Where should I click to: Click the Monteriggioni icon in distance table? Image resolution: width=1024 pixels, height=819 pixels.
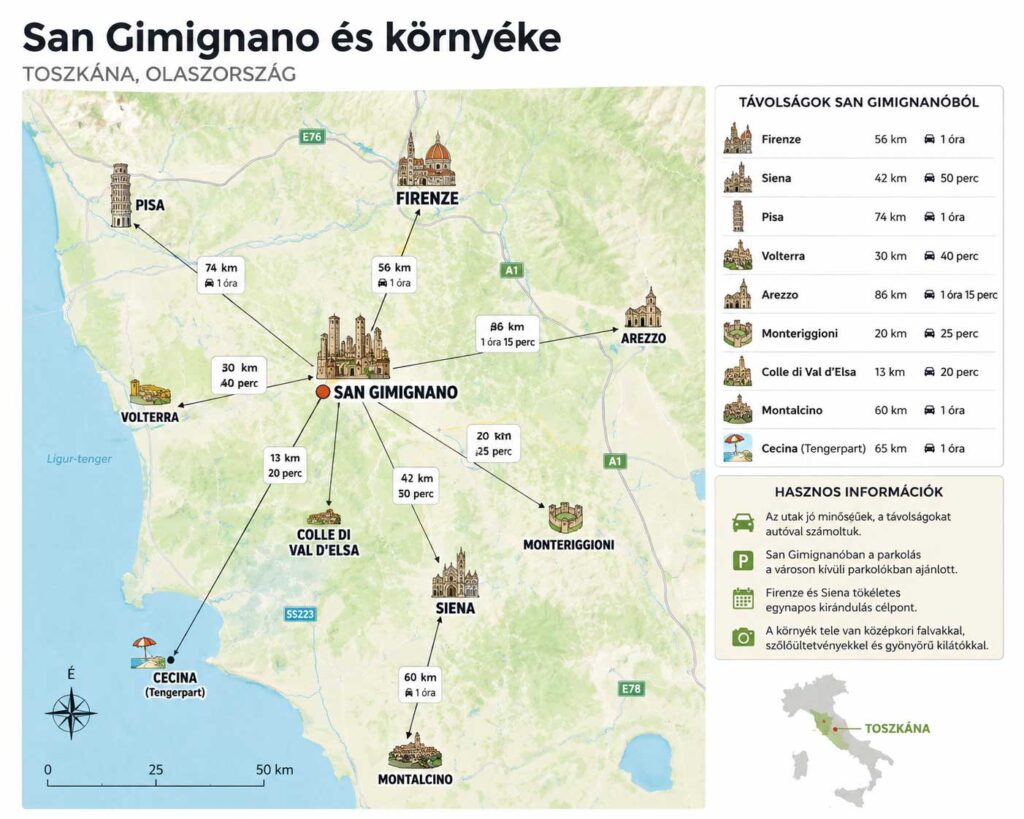(738, 333)
